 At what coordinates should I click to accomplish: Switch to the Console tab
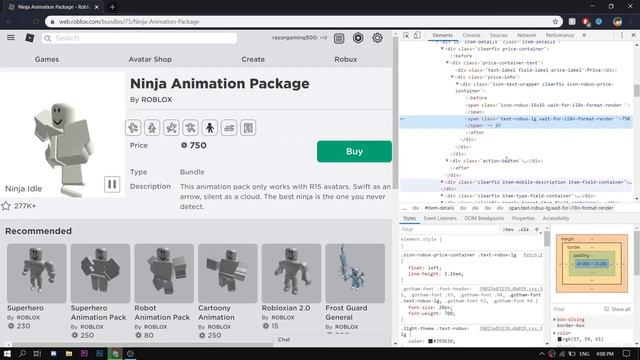pyautogui.click(x=471, y=36)
